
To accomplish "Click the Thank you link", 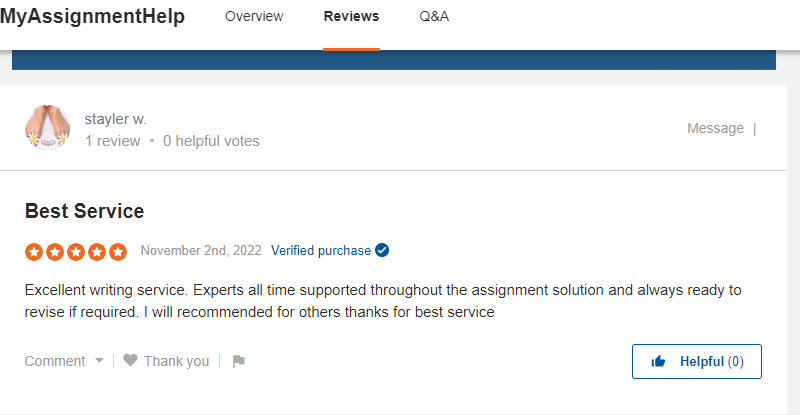I will point(177,361).
